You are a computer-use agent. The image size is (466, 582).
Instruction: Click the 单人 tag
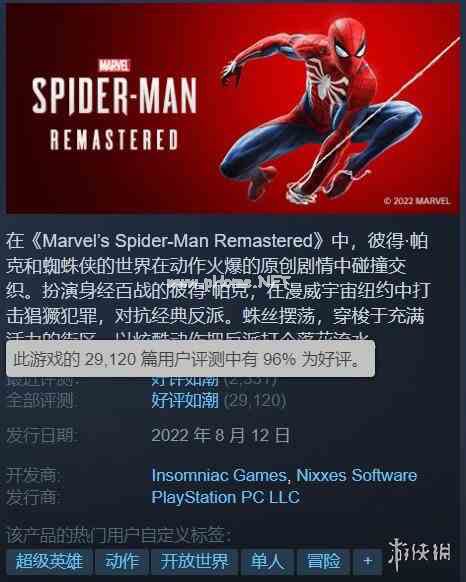pos(267,561)
